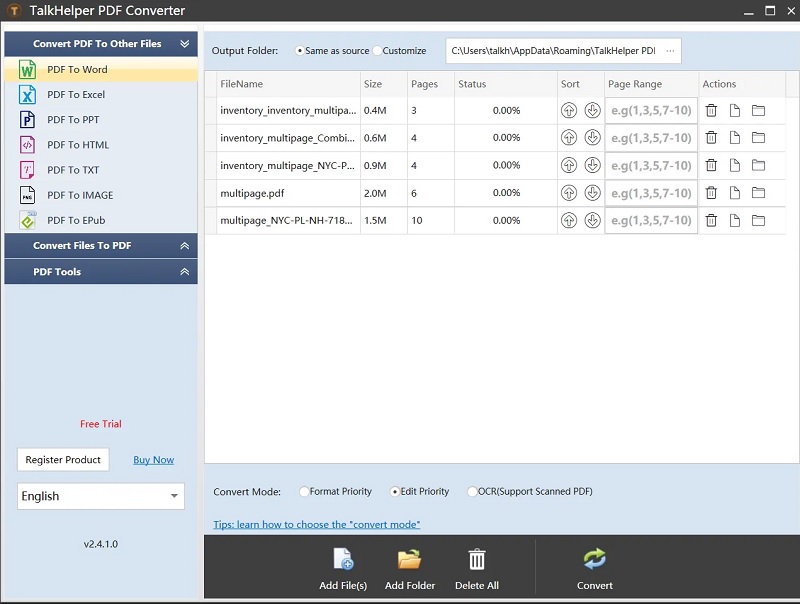Select PDF To PPT conversion
Image resolution: width=800 pixels, height=604 pixels.
point(101,119)
